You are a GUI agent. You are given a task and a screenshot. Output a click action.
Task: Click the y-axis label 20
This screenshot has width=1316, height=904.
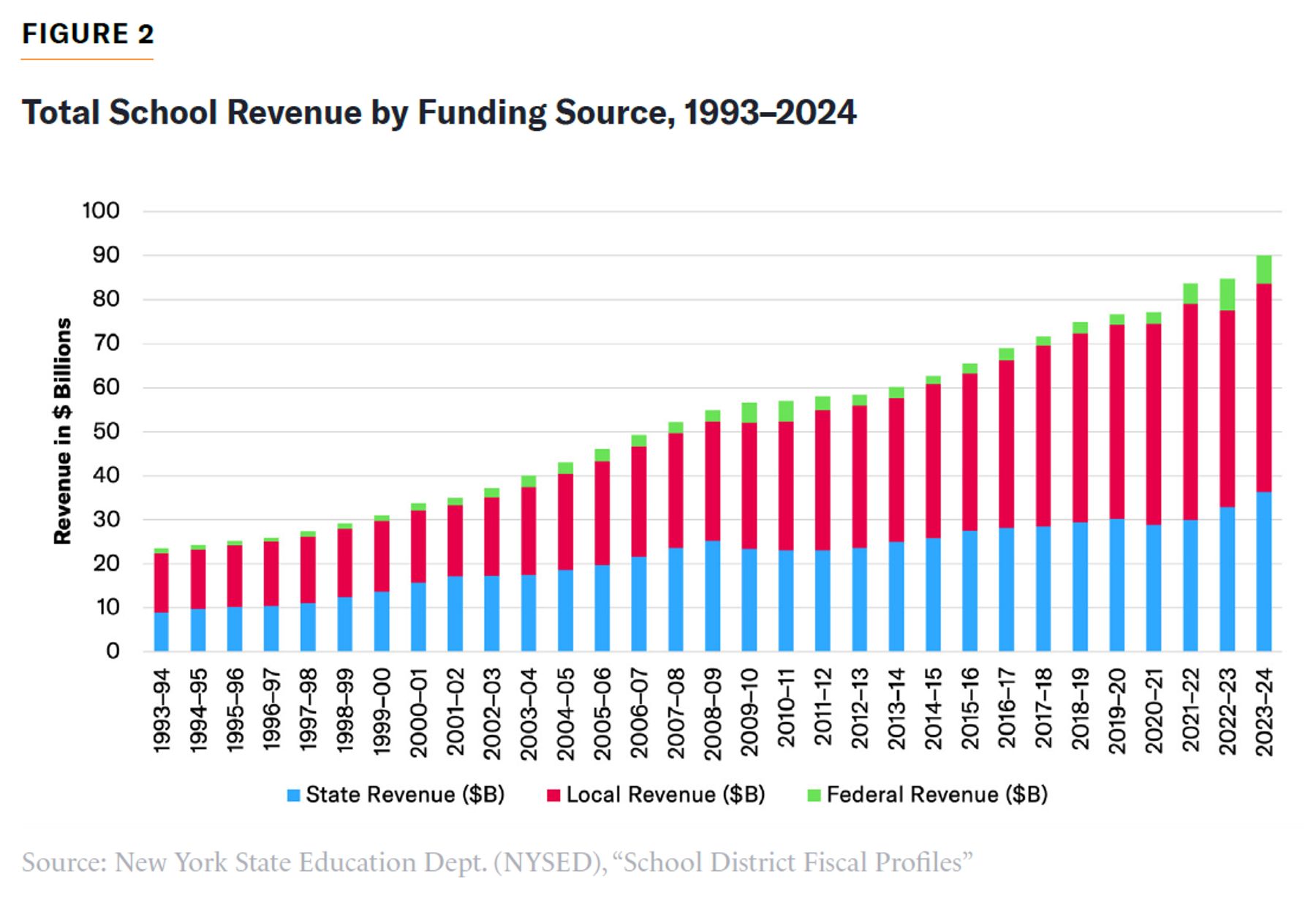point(105,563)
